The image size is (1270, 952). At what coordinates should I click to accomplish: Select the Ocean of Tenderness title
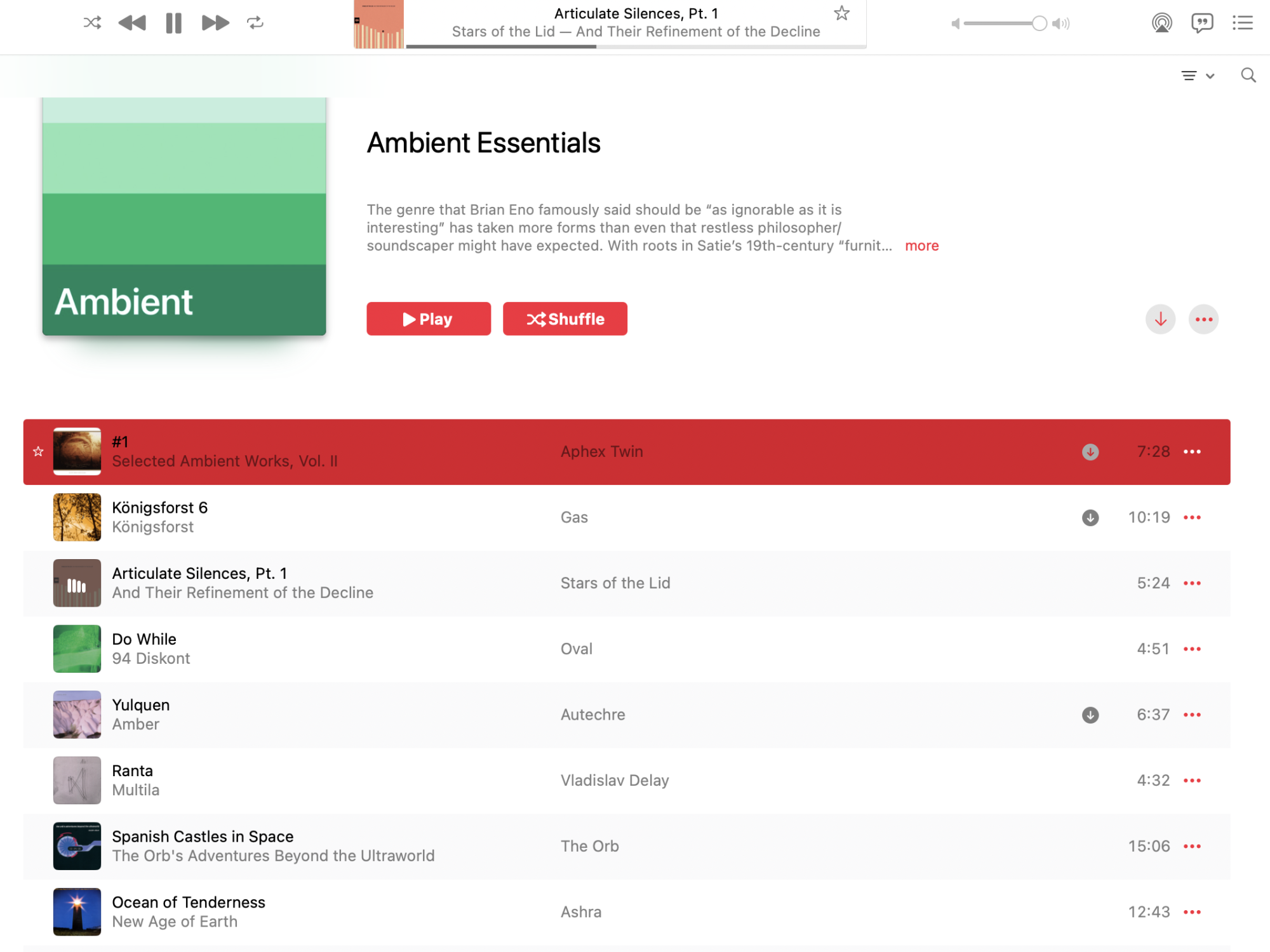coord(189,902)
